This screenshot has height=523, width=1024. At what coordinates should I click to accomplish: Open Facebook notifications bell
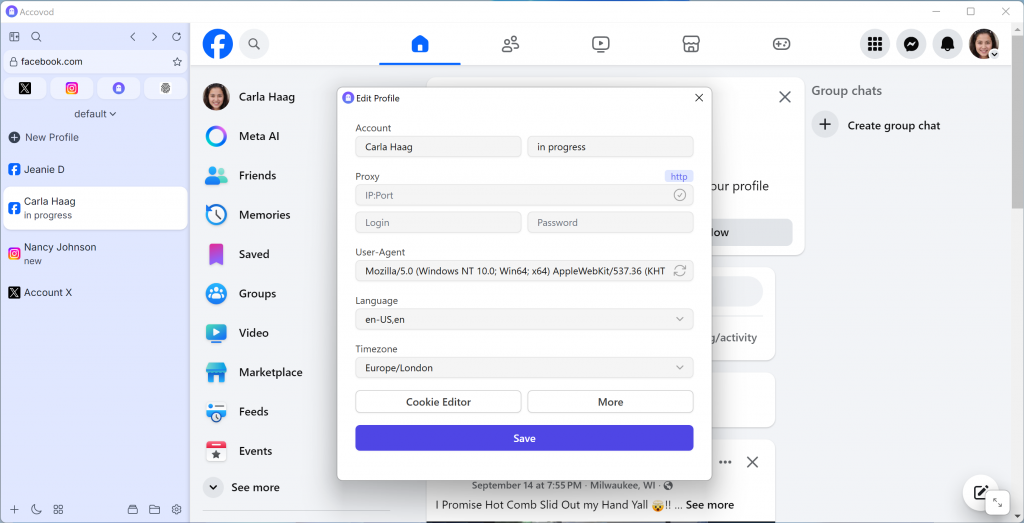pyautogui.click(x=947, y=44)
